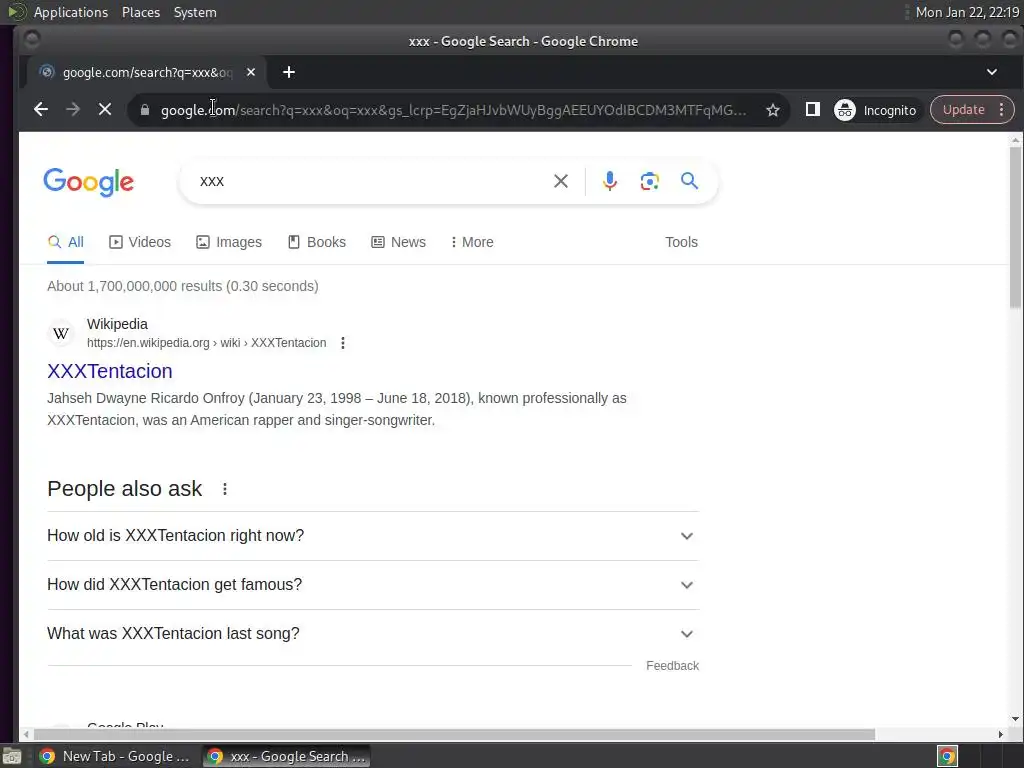Click the Wikipedia W favicon

(61, 334)
